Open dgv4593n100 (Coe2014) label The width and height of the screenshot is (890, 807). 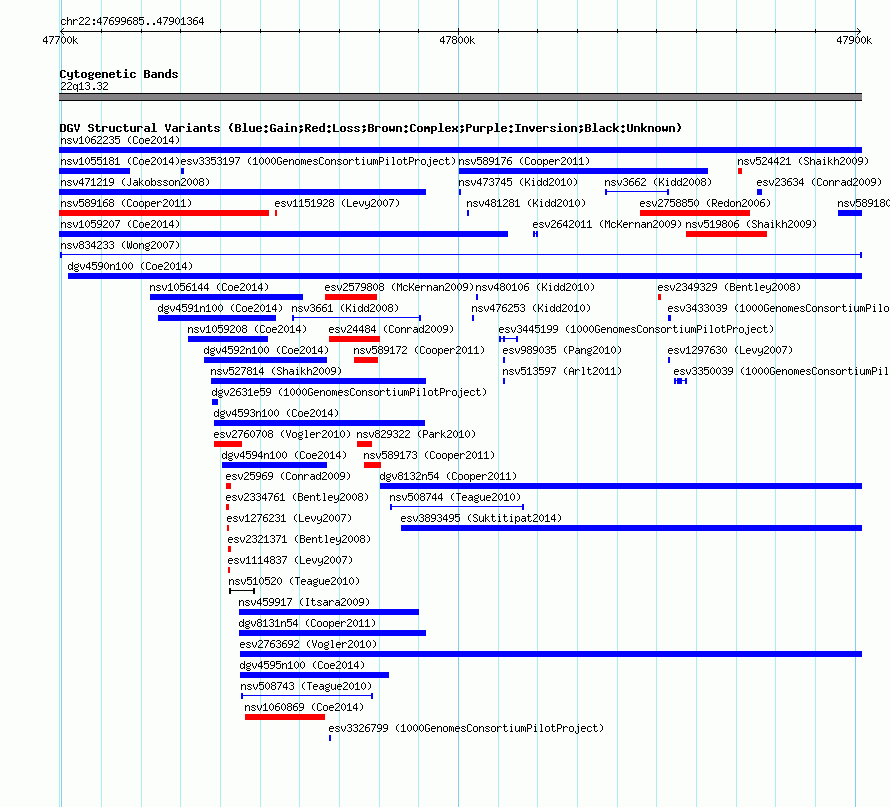click(276, 413)
